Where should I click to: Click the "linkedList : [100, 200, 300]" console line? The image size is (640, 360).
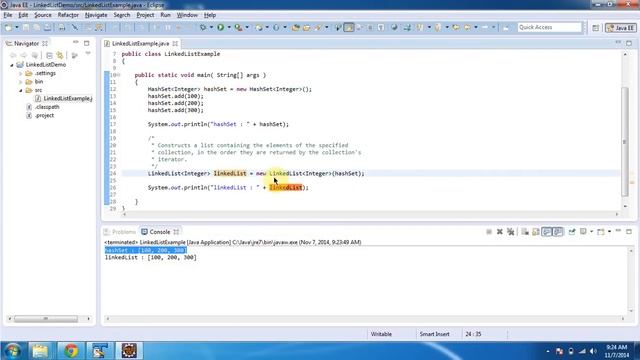click(x=151, y=258)
